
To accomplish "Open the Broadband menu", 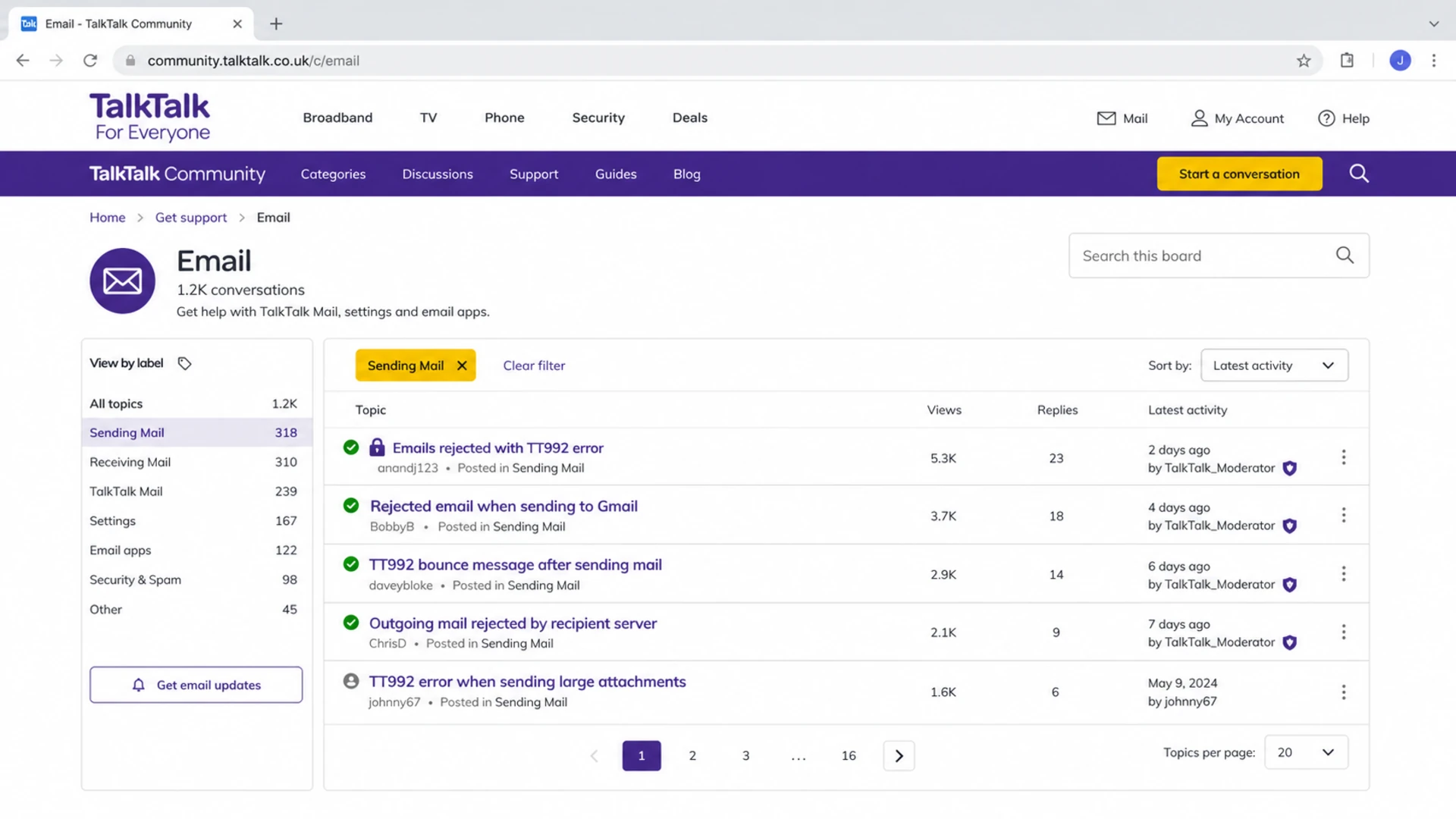I will [x=337, y=118].
